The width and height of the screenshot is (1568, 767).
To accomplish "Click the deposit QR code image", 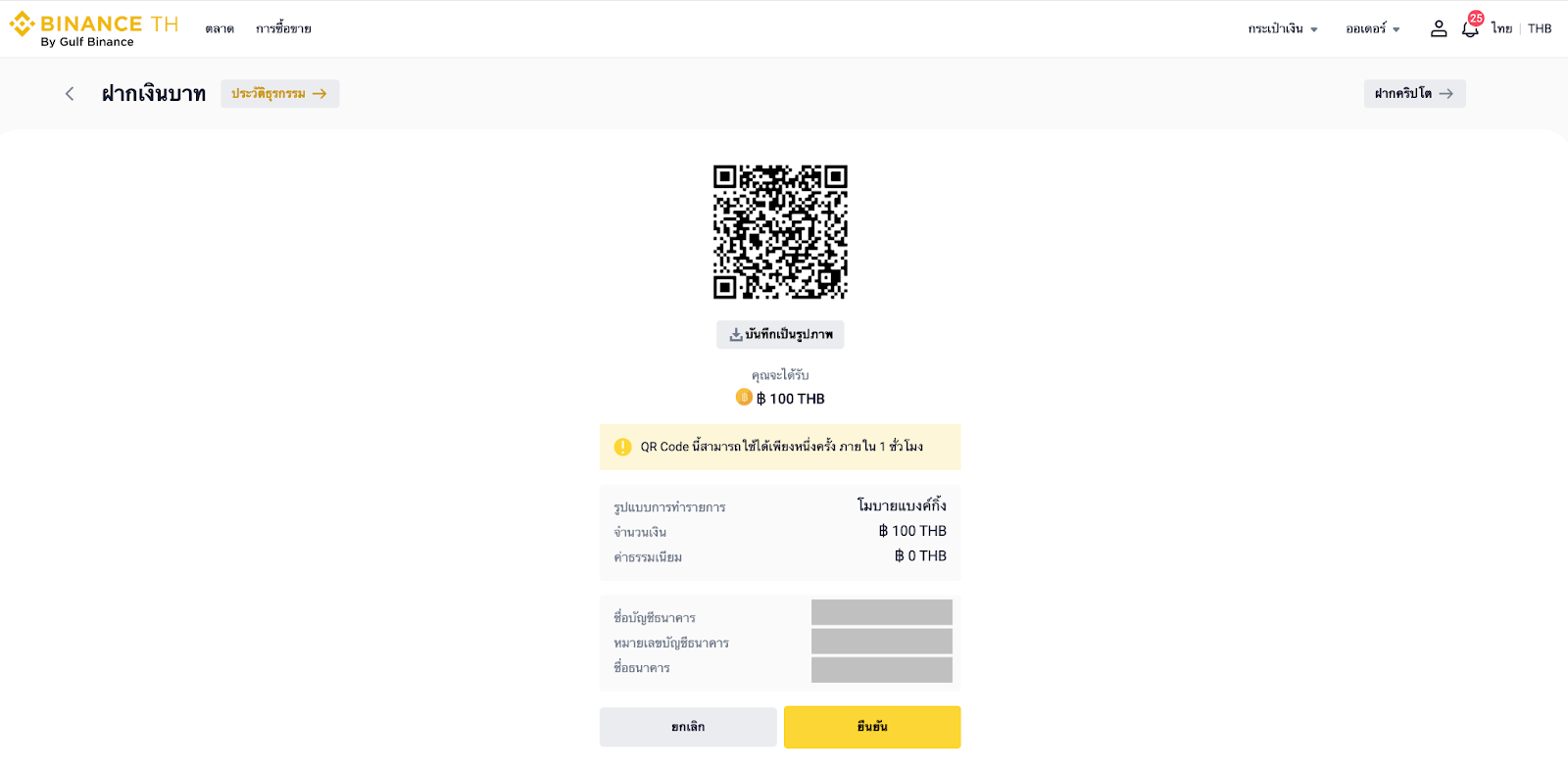I will (x=780, y=231).
